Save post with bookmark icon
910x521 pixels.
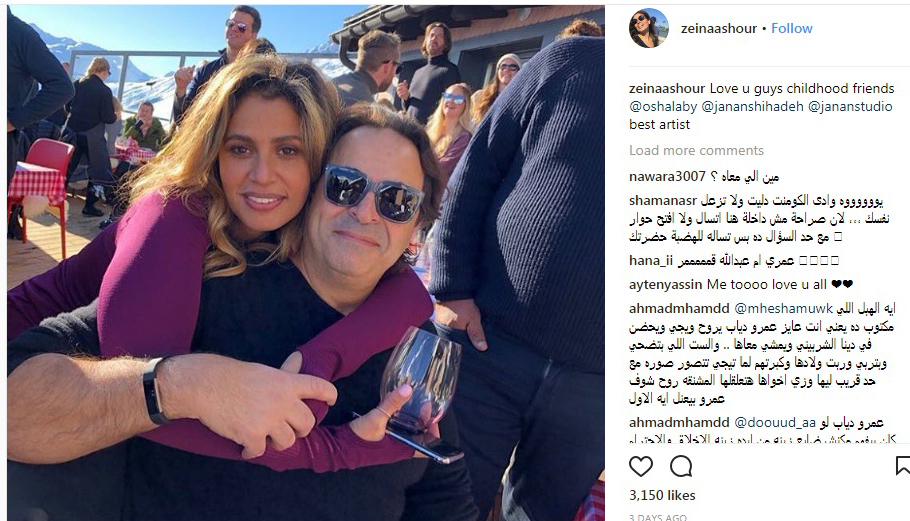tap(902, 466)
